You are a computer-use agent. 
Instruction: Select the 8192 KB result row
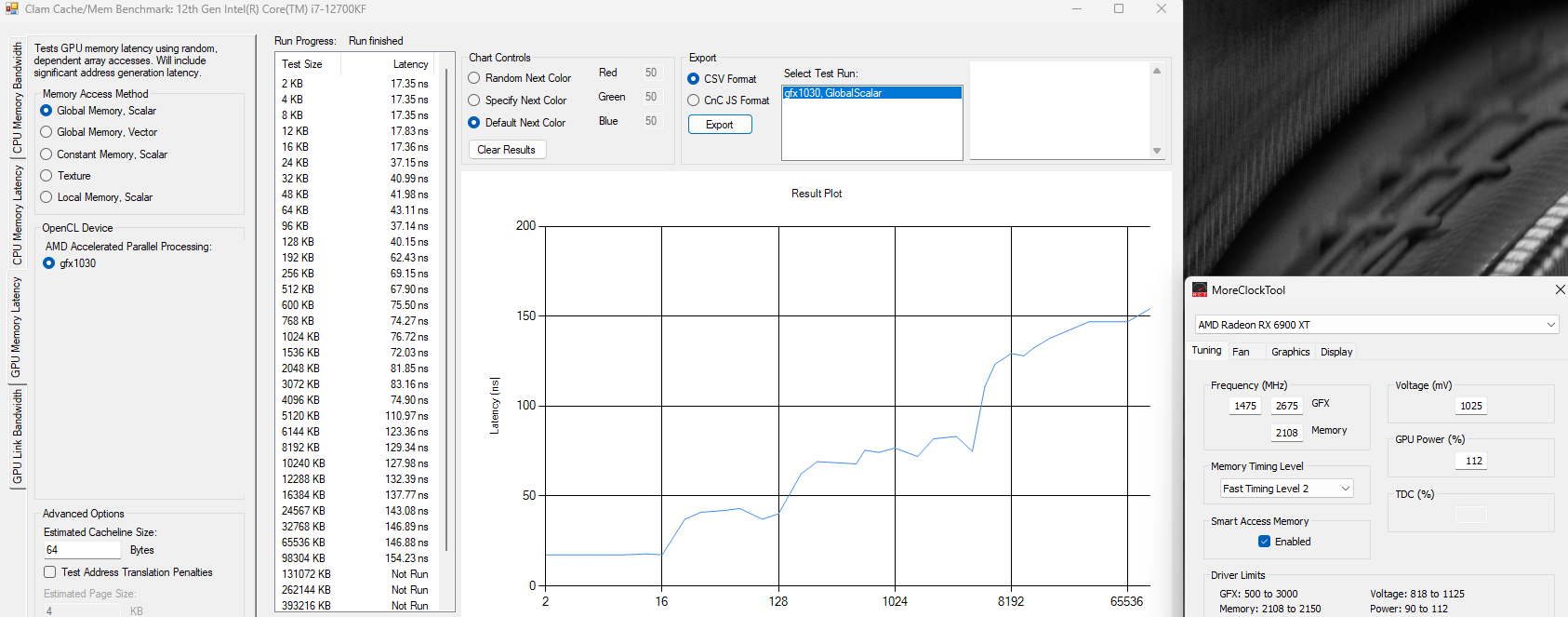355,448
